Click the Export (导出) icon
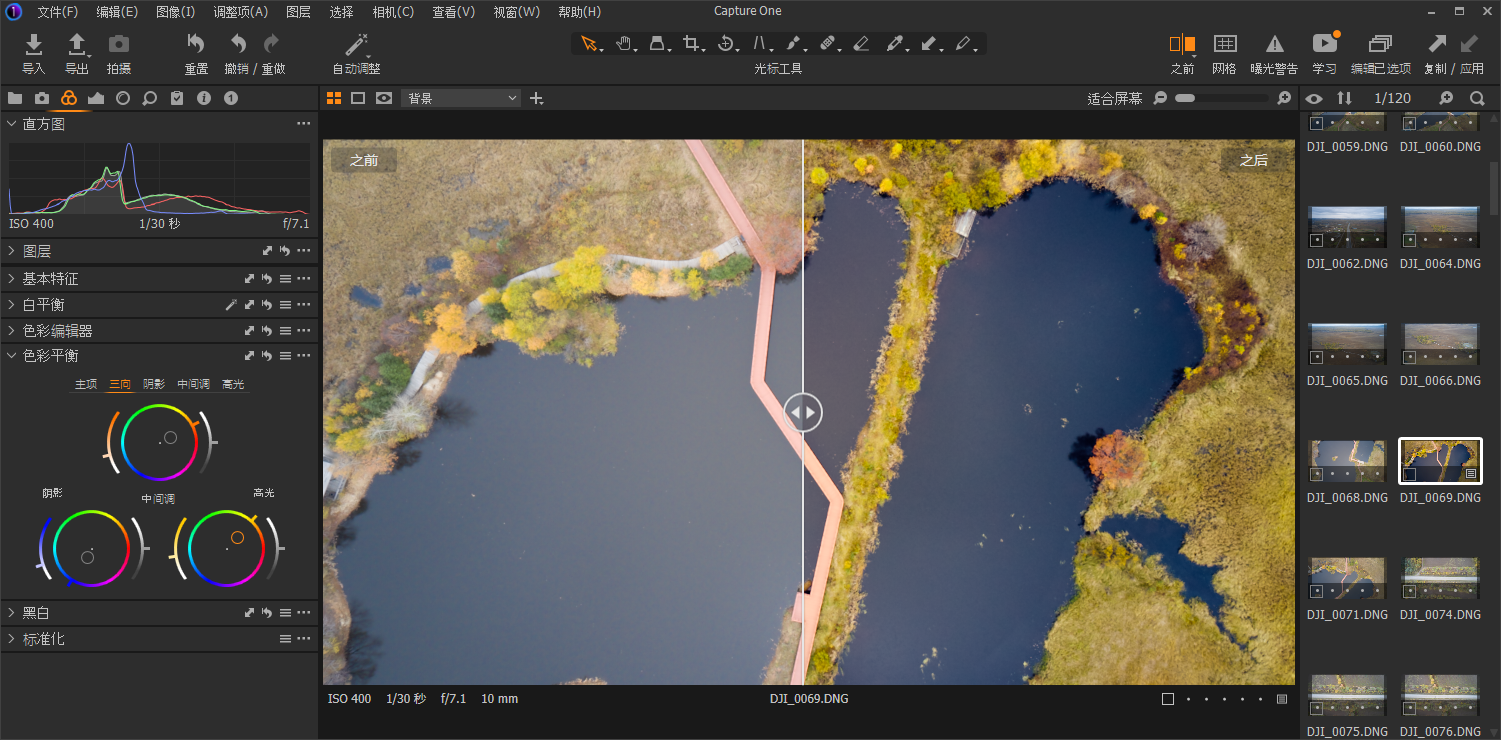The height and width of the screenshot is (740, 1501). (x=76, y=45)
